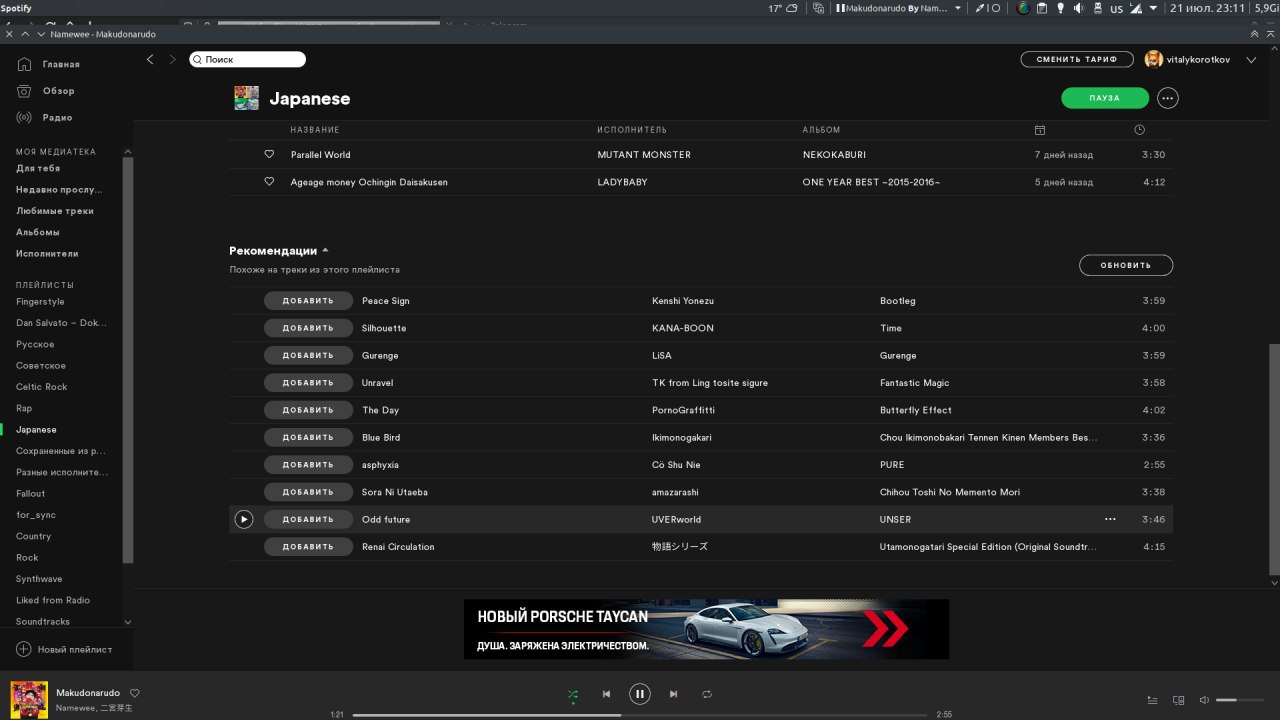Switch the US keyboard layout indicator
This screenshot has height=720, width=1280.
tap(1116, 8)
